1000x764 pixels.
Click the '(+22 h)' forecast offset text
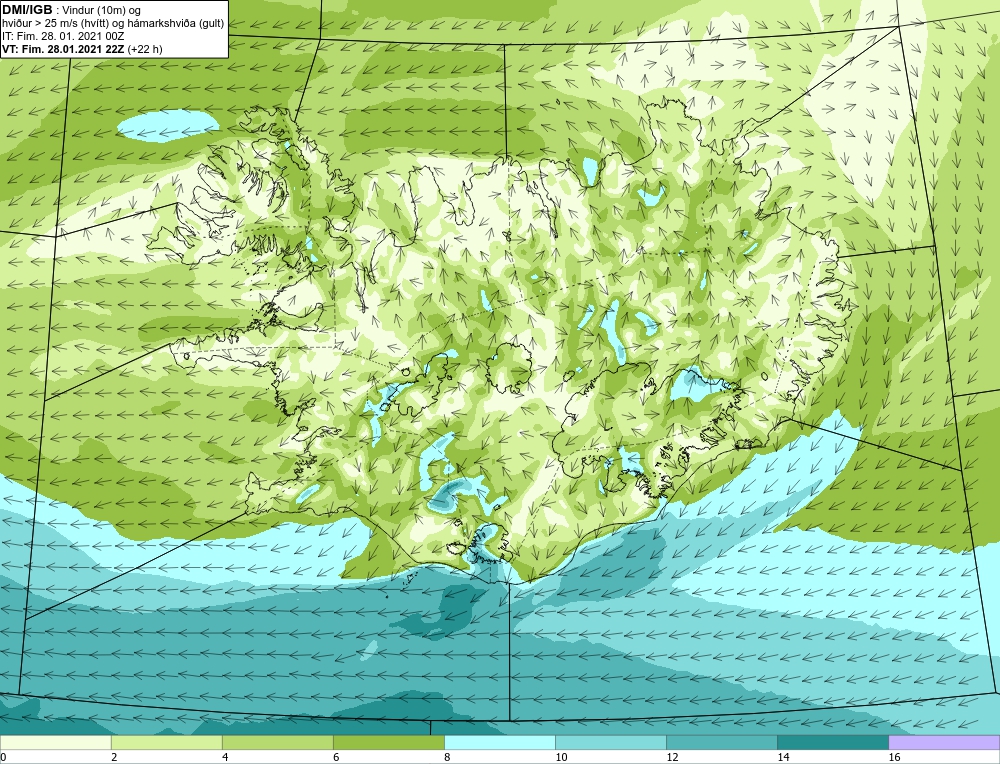145,49
